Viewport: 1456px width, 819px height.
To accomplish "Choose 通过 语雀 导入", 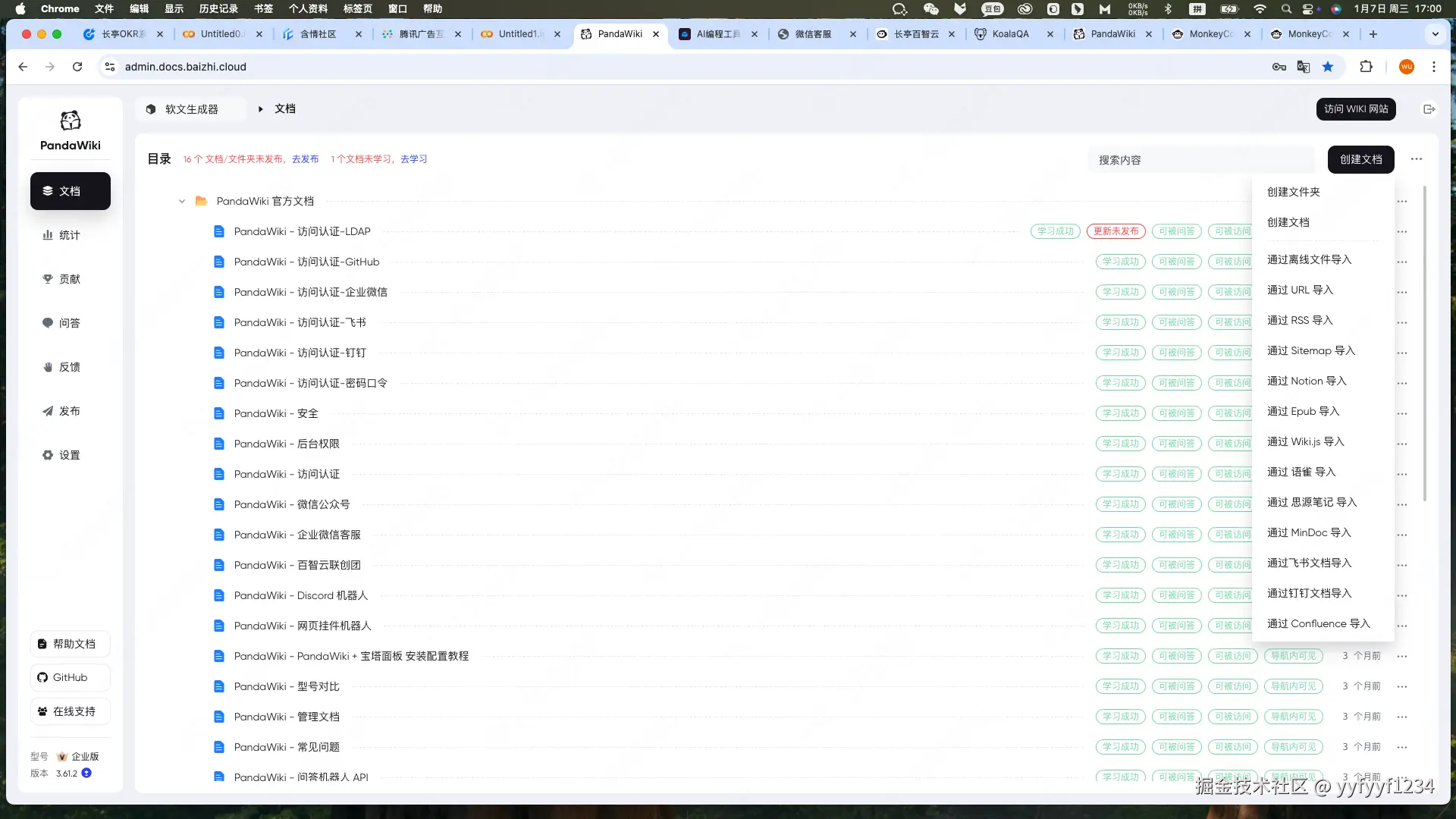I will tap(1323, 472).
